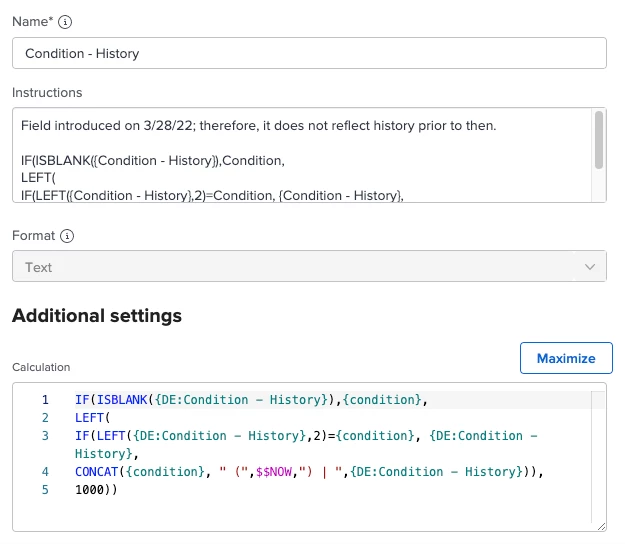Click the info icon beside Format label
This screenshot has height=544, width=625.
point(67,237)
